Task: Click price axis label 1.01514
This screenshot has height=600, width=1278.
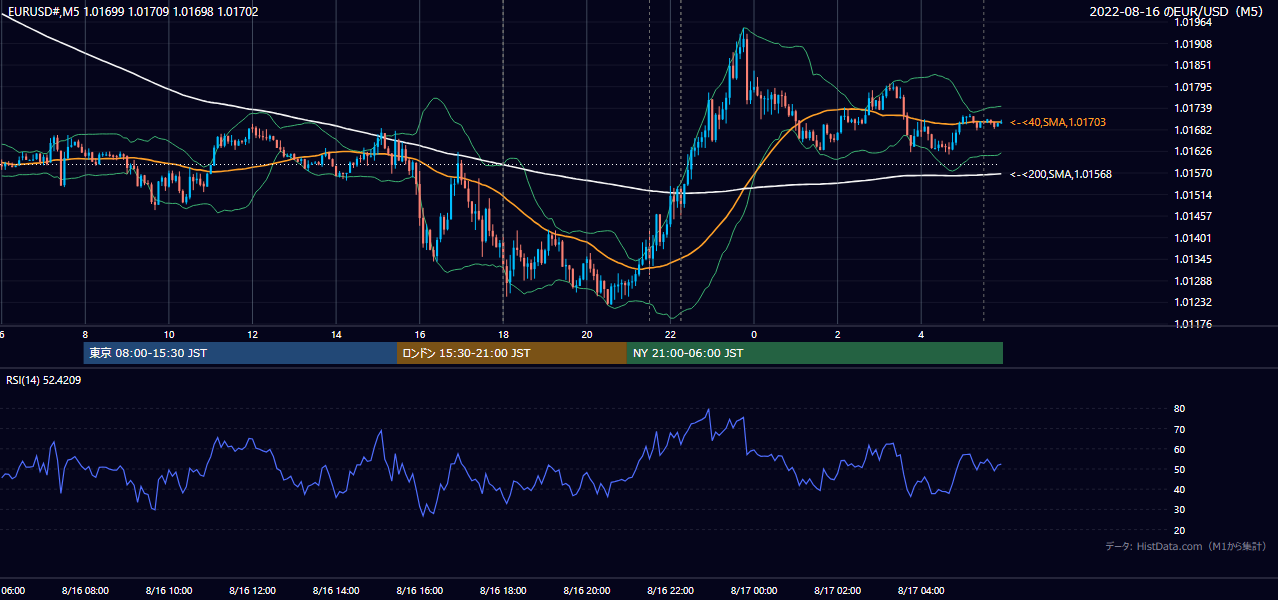Action: 1195,194
